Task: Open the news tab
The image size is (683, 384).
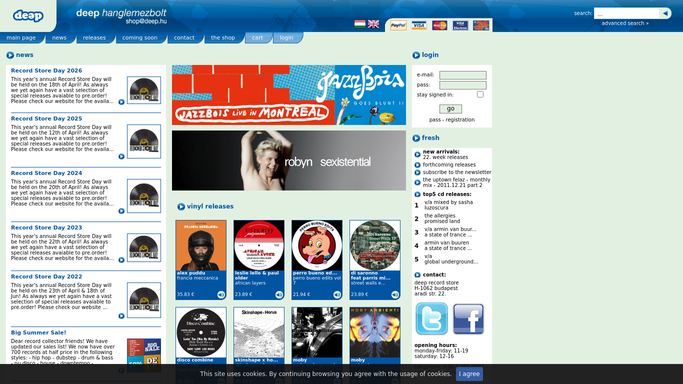Action: click(59, 38)
